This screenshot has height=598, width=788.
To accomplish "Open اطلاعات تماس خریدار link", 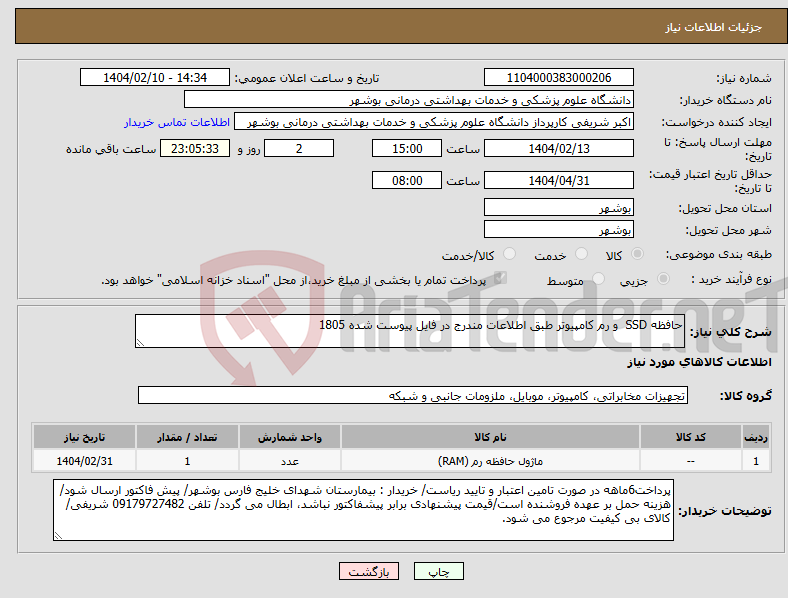I will (177, 122).
